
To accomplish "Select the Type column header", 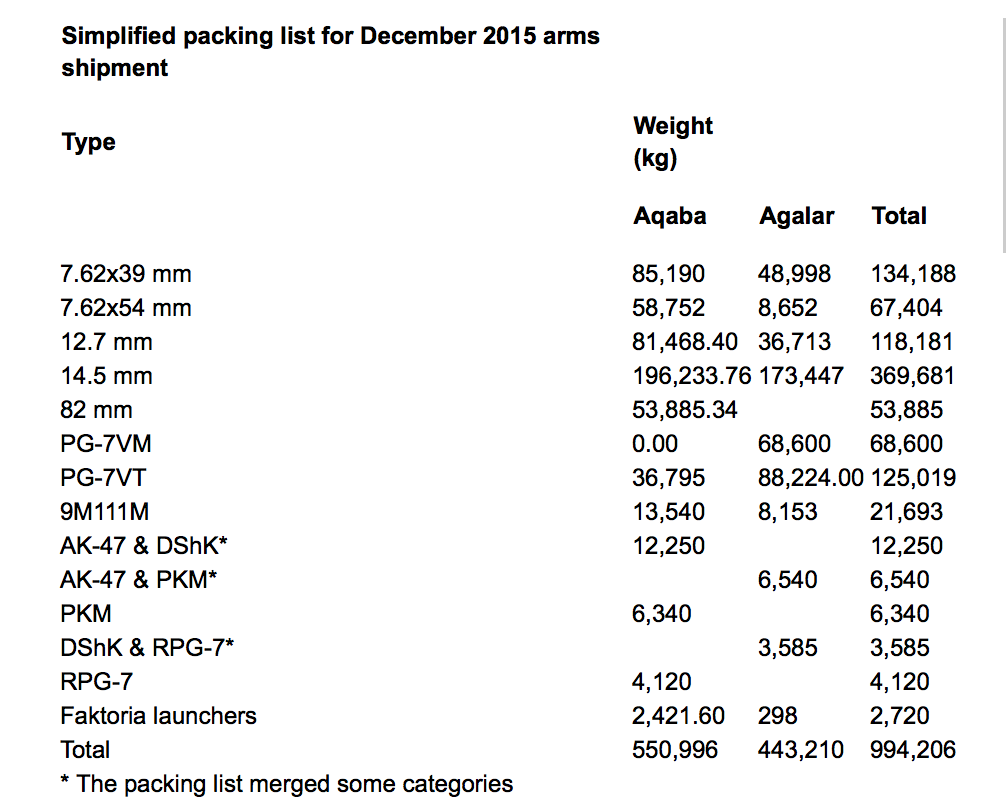I will (89, 142).
